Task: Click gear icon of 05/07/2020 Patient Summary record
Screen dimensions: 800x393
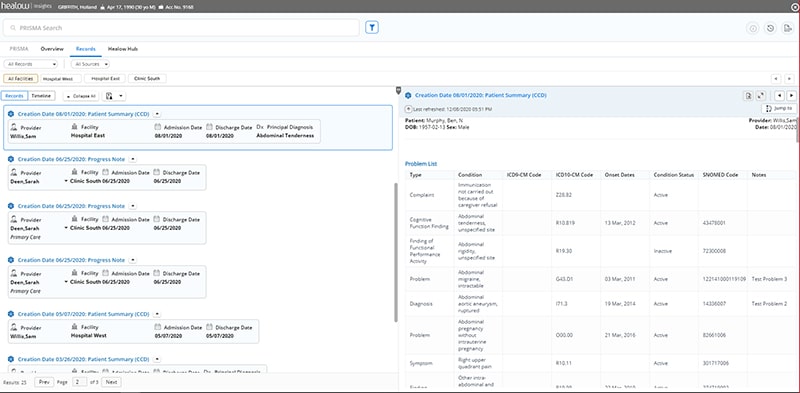Action: point(11,314)
